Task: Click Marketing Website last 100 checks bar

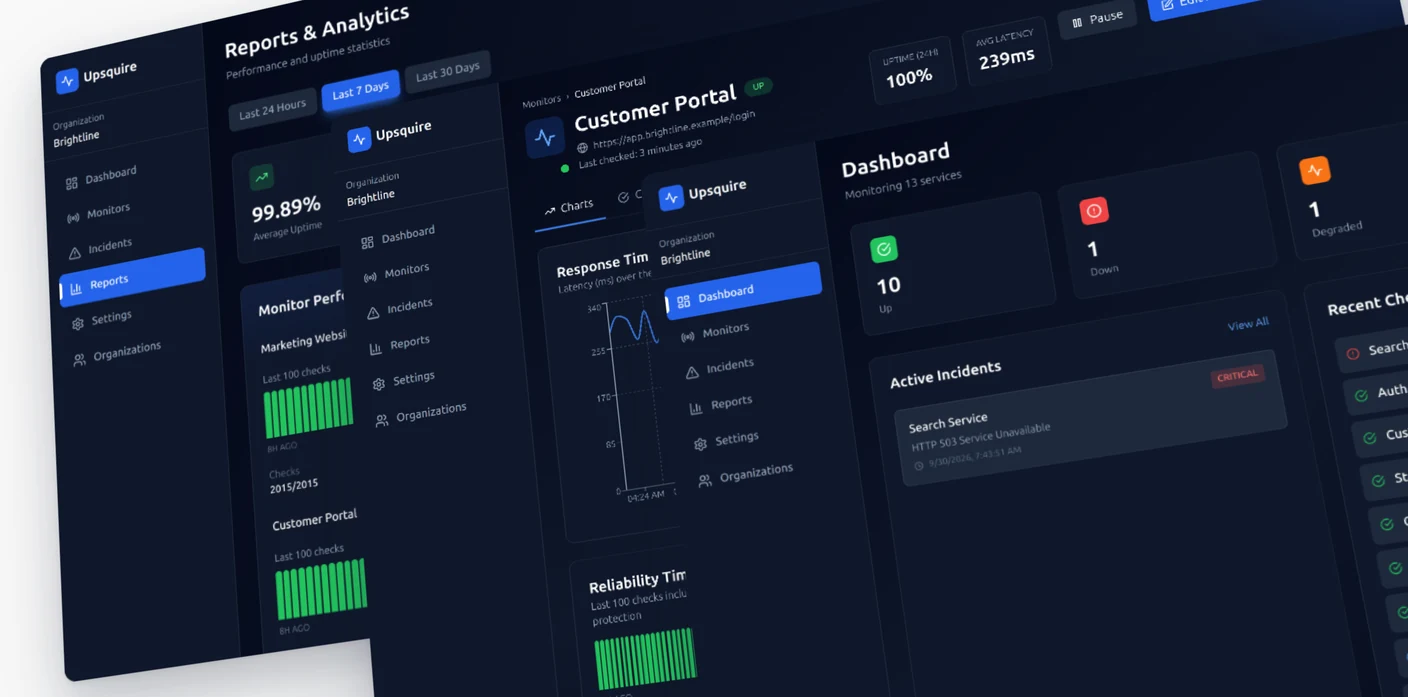Action: (x=308, y=408)
